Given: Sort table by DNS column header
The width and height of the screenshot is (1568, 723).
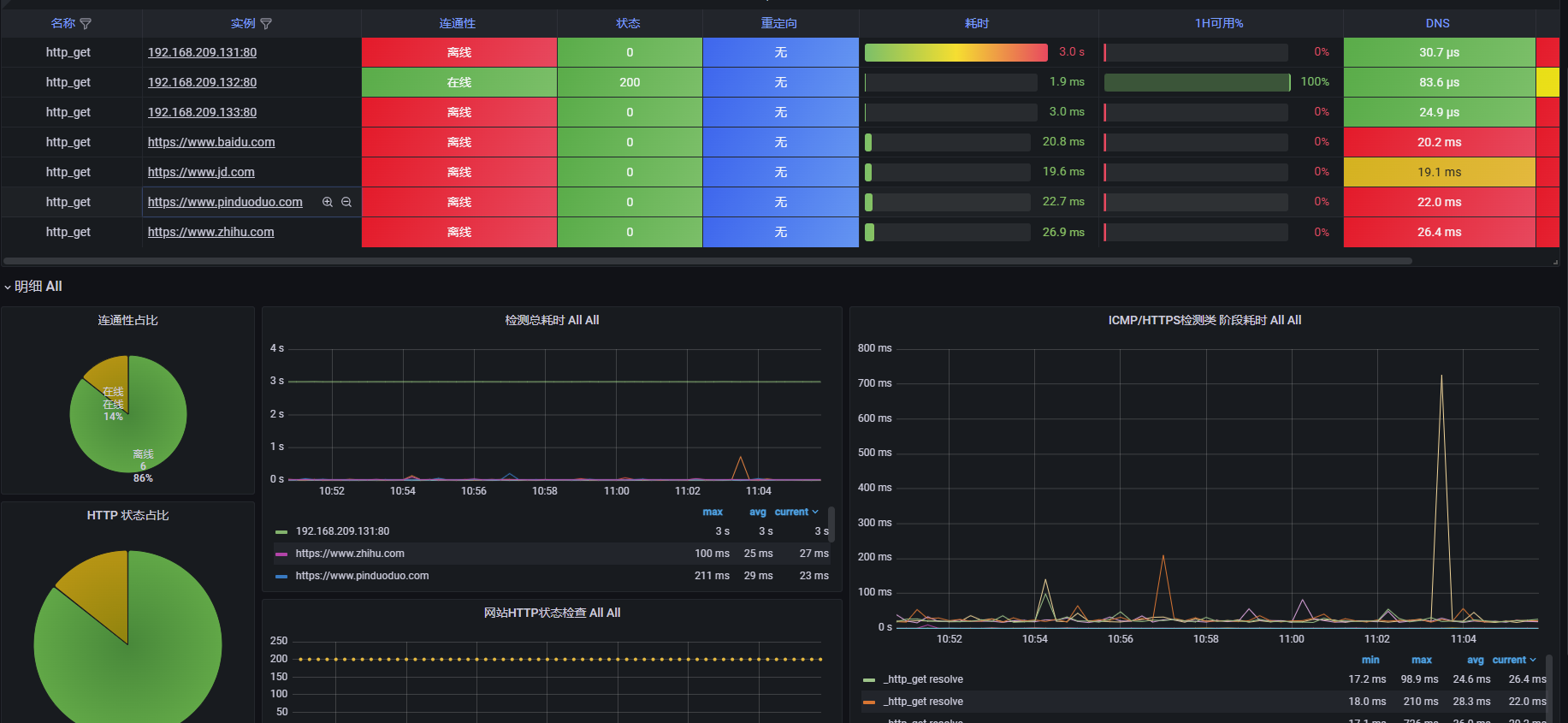Looking at the screenshot, I should coord(1438,24).
